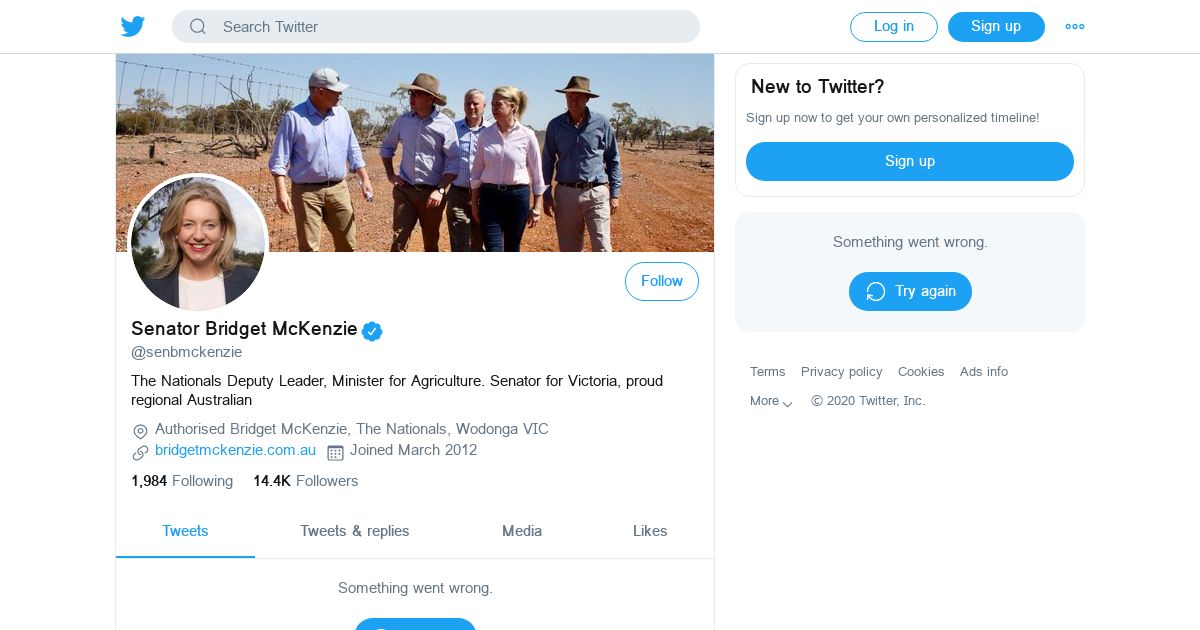This screenshot has width=1200, height=630.
Task: Select the Likes tab
Action: [650, 531]
